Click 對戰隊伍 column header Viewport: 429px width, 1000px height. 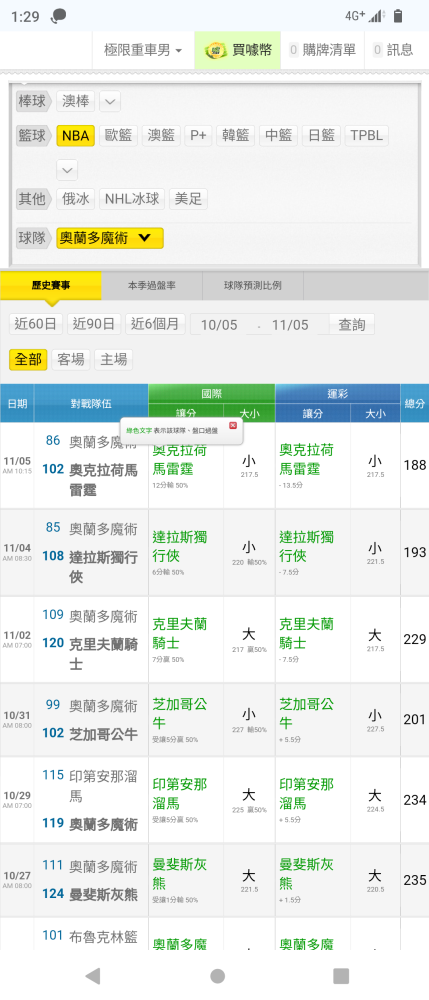pyautogui.click(x=91, y=403)
